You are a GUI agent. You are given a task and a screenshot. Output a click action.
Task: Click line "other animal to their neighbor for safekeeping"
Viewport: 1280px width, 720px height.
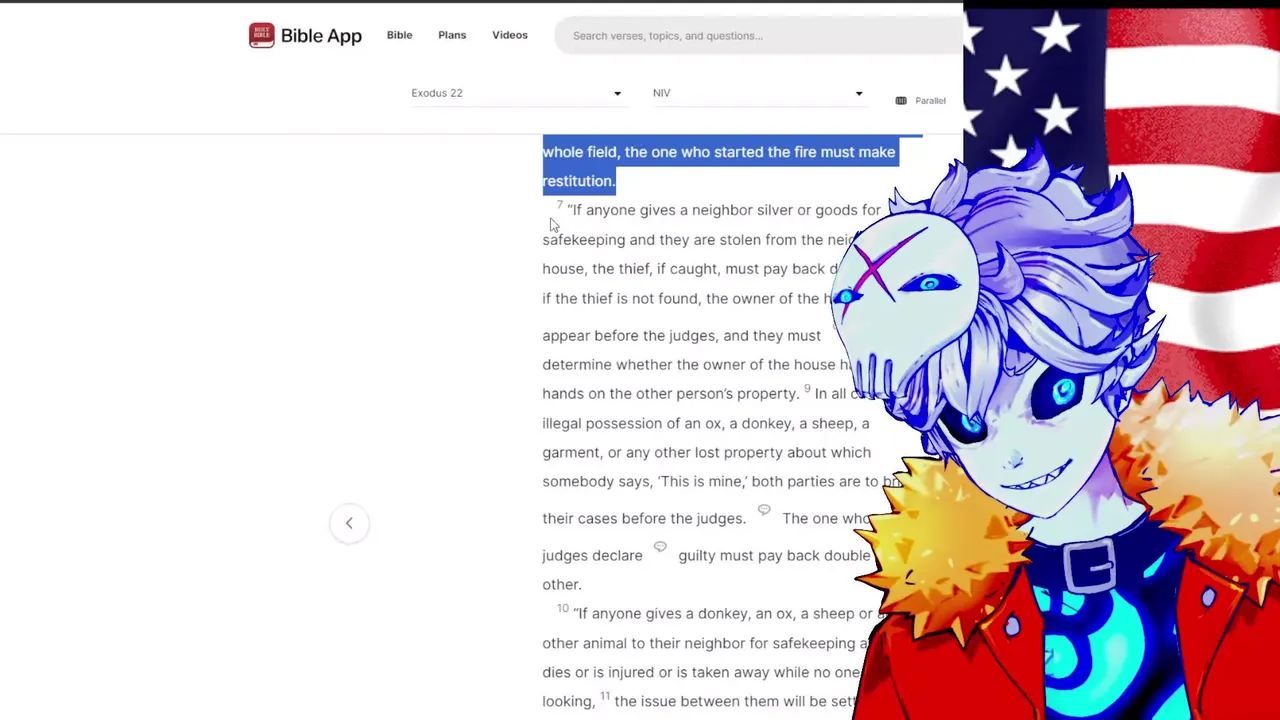click(705, 643)
